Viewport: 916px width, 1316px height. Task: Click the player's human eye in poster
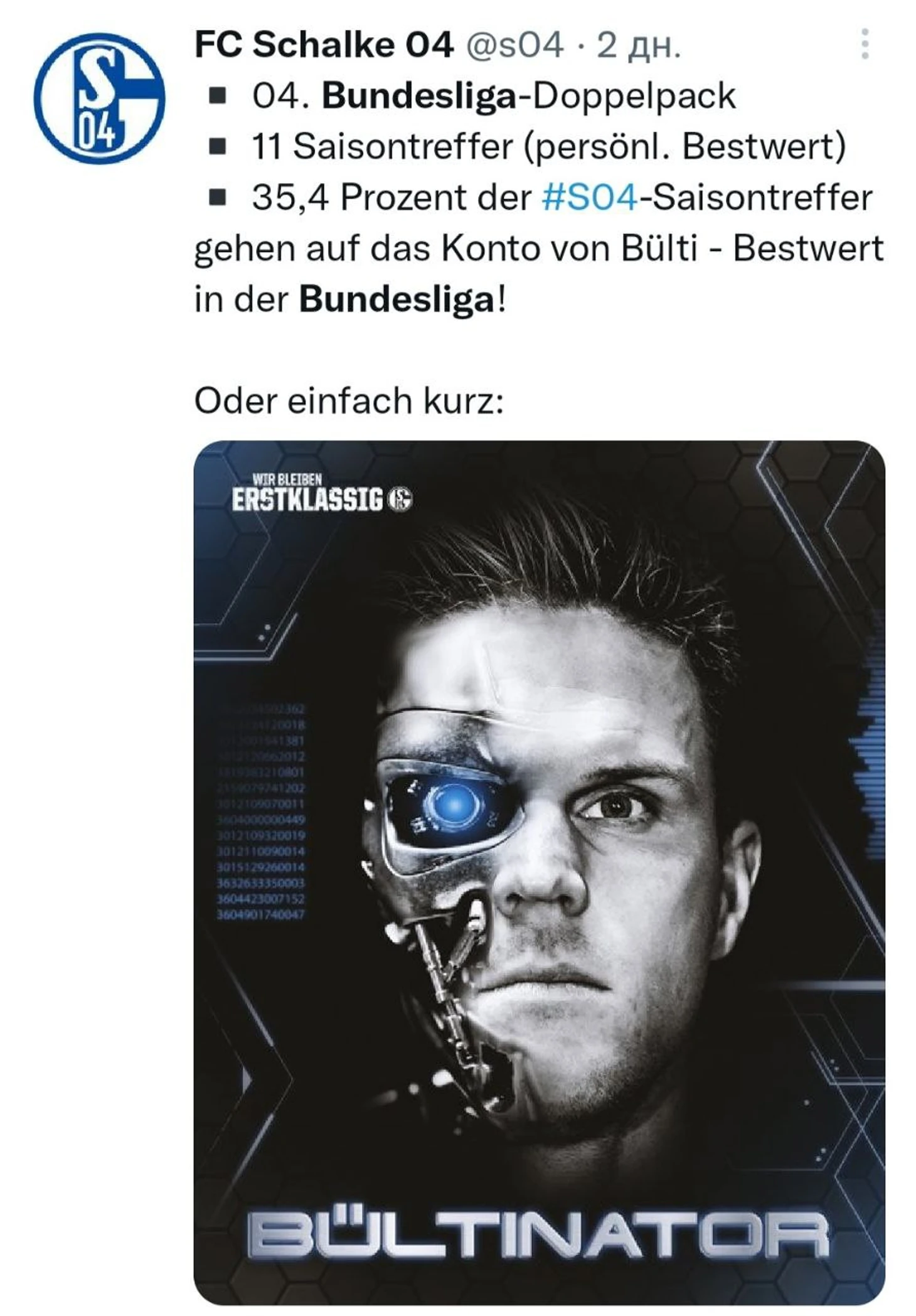tap(617, 805)
